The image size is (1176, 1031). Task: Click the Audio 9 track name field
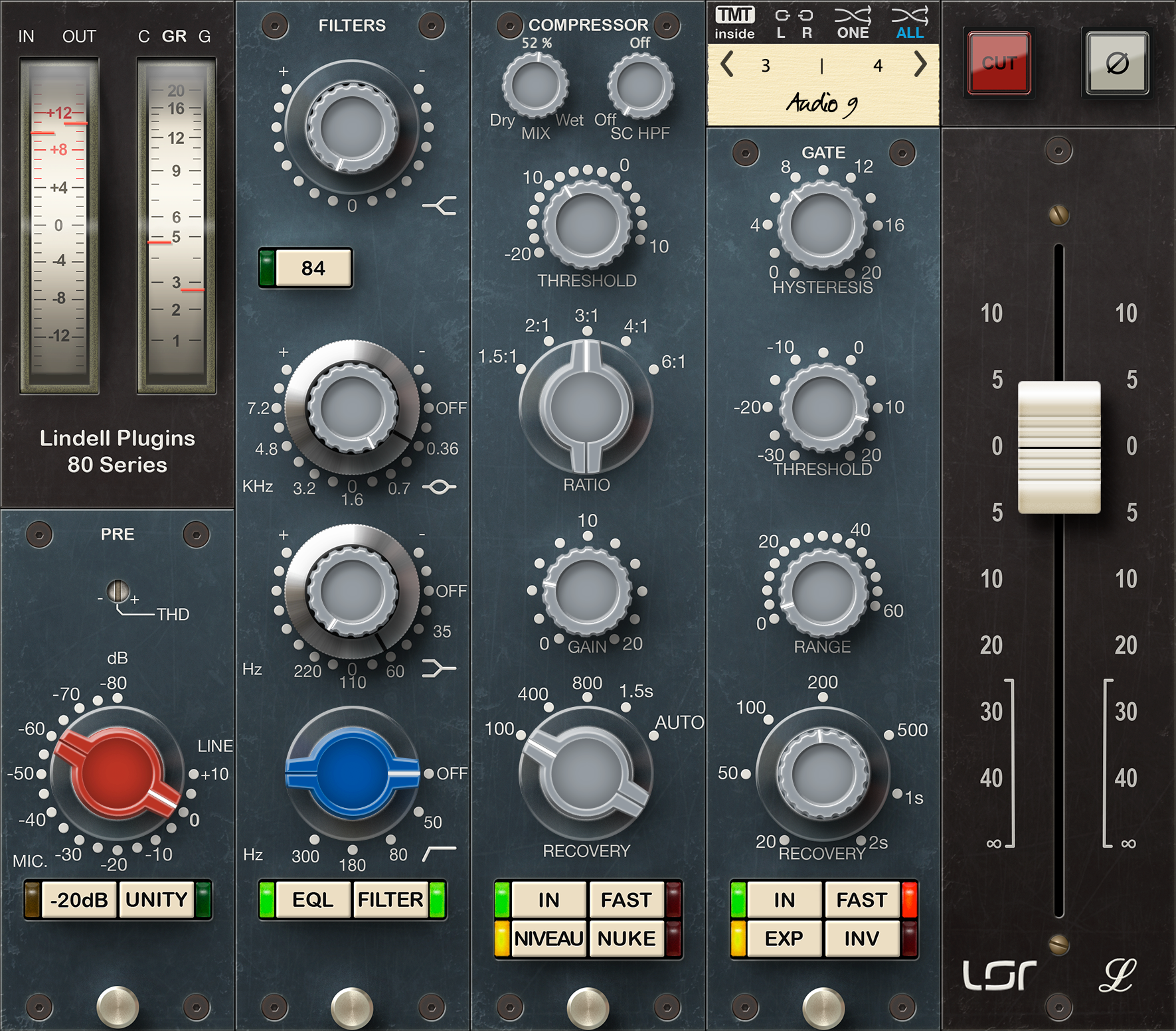(x=823, y=104)
